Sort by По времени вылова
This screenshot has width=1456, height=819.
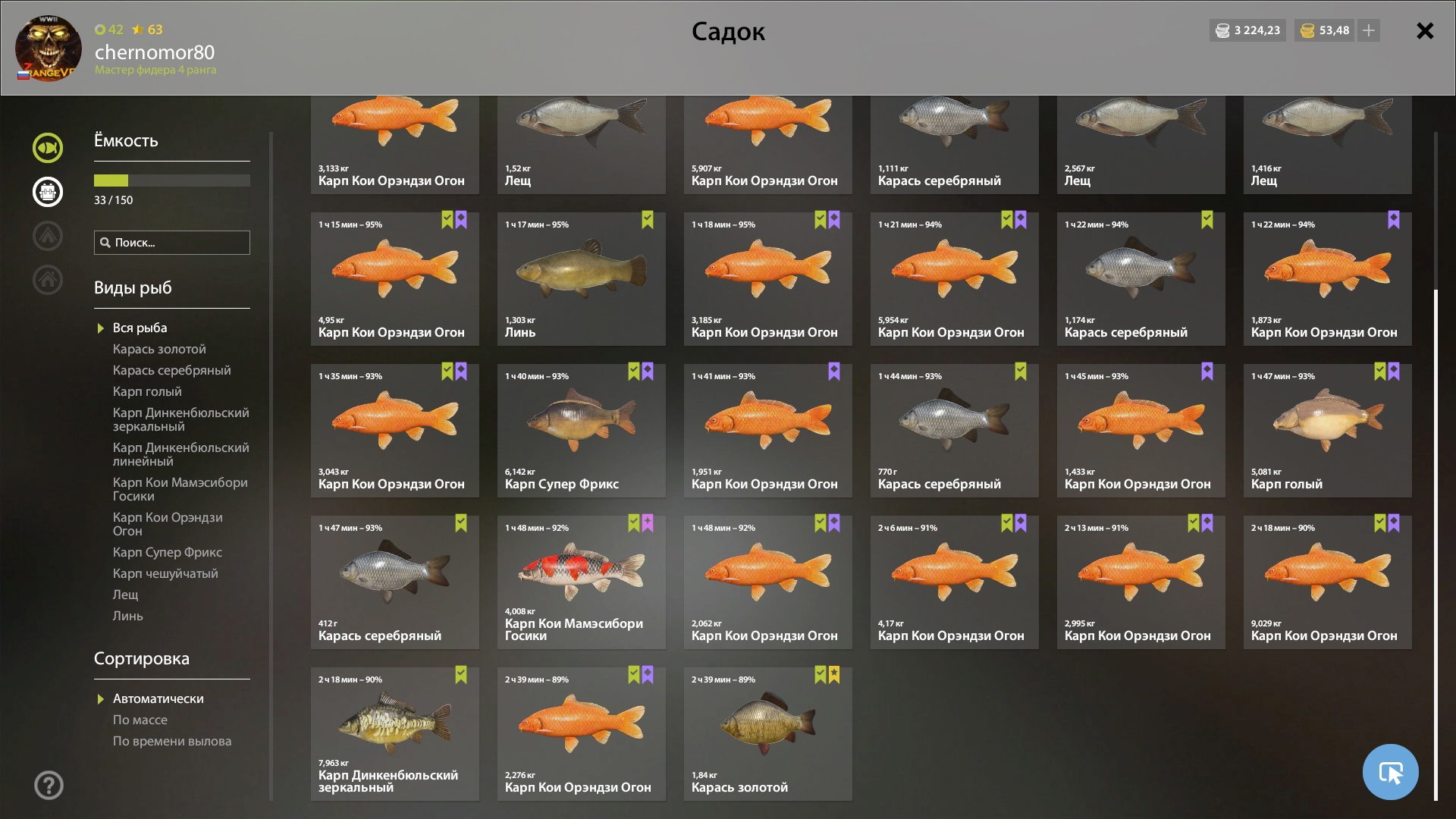pyautogui.click(x=172, y=741)
